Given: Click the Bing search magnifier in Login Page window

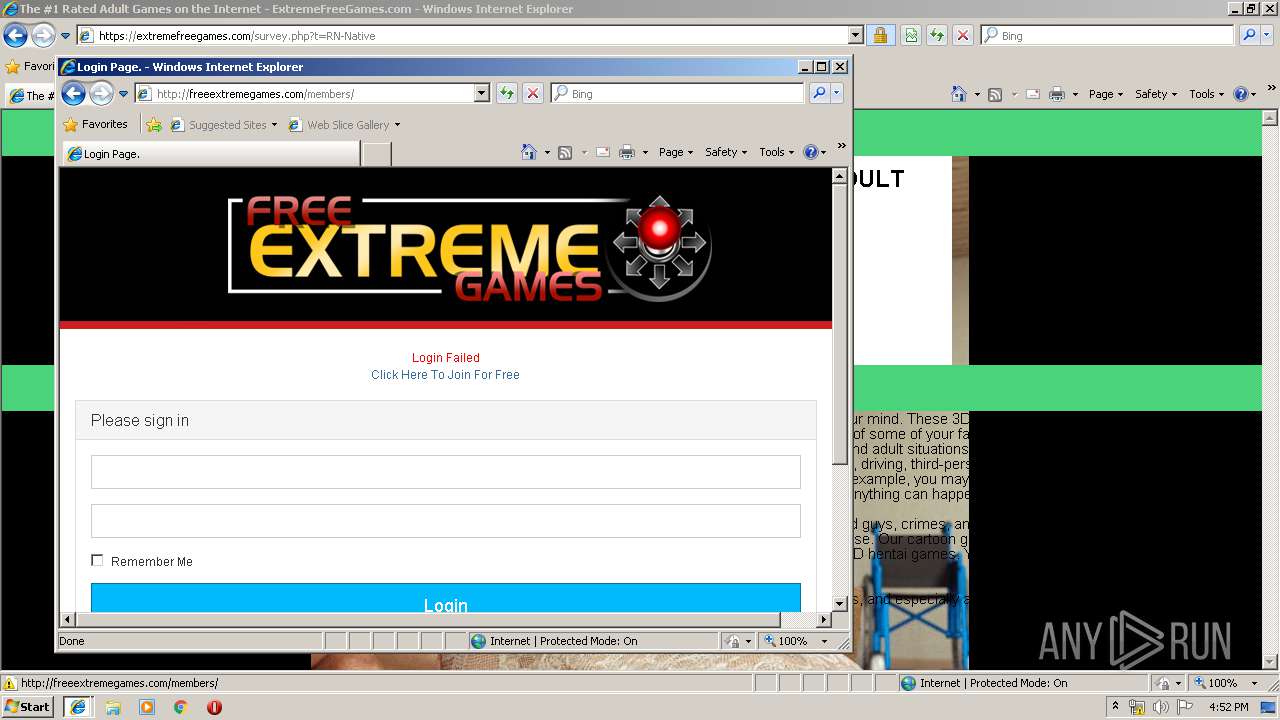Looking at the screenshot, I should [819, 93].
